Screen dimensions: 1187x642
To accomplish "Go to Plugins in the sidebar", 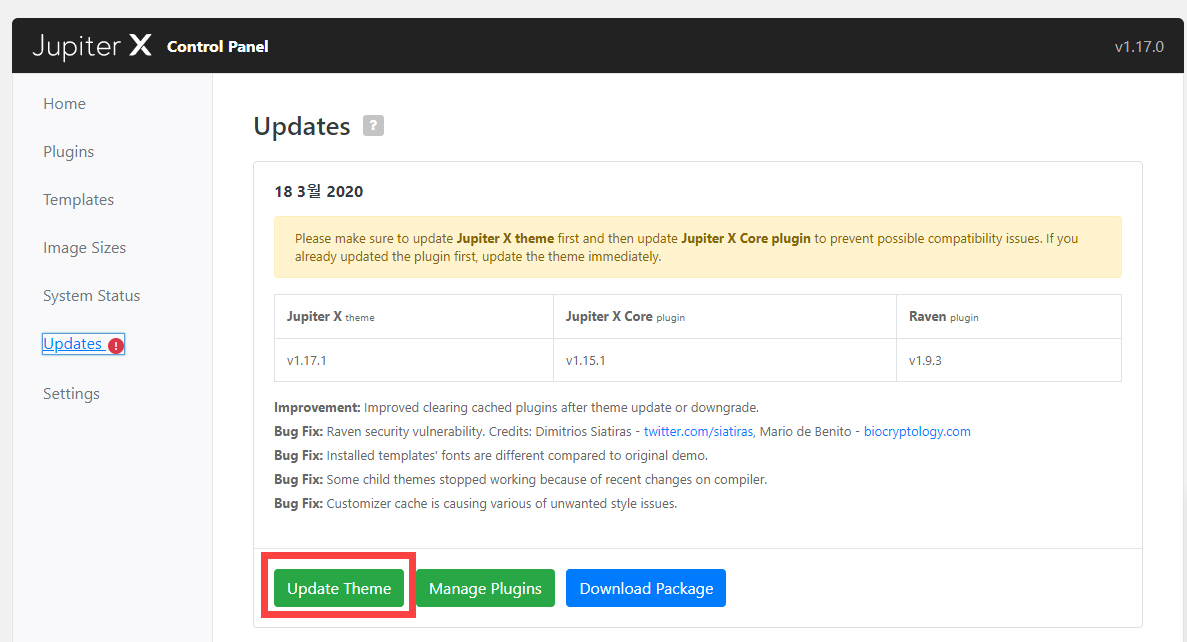I will [68, 151].
